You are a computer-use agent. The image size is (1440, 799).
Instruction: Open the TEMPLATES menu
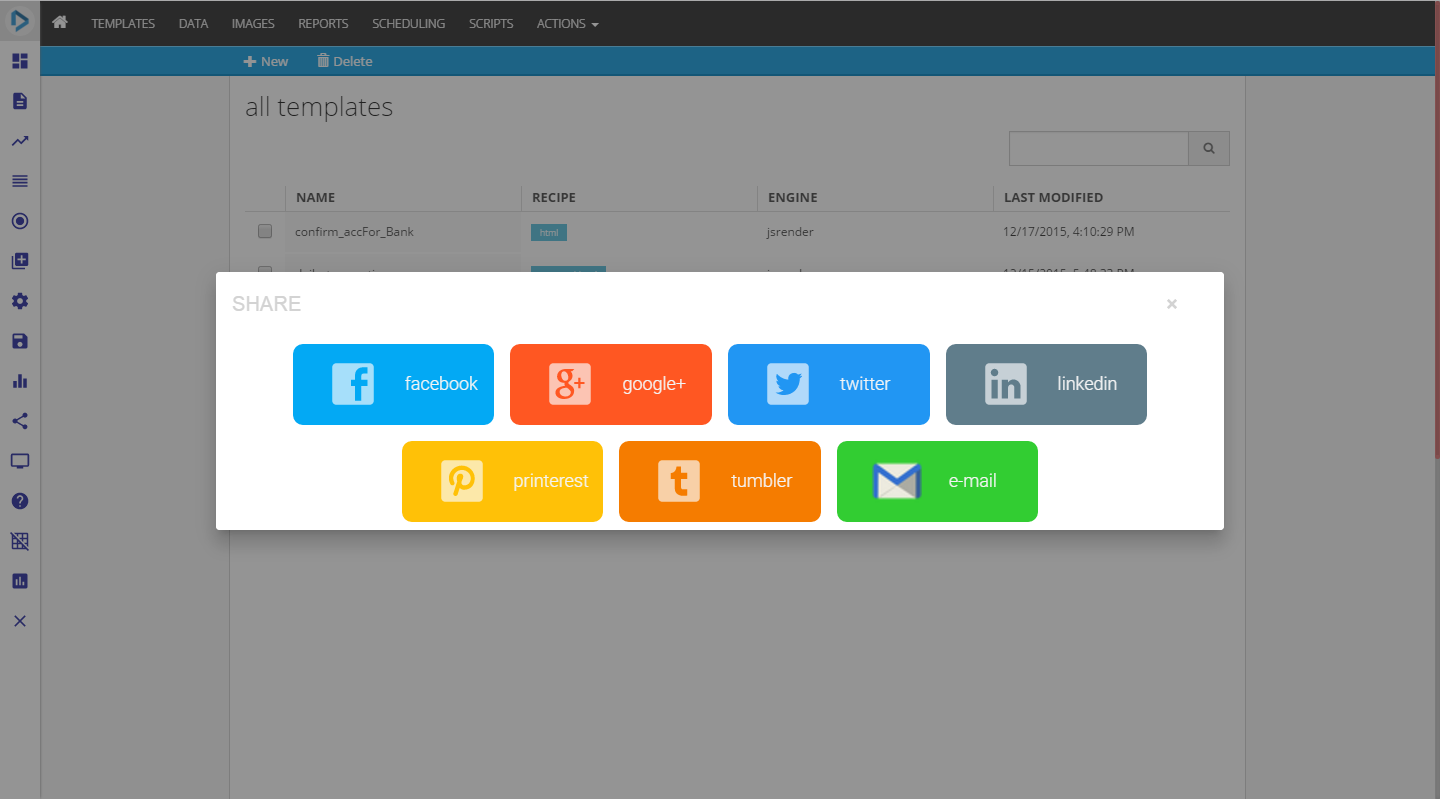[123, 23]
